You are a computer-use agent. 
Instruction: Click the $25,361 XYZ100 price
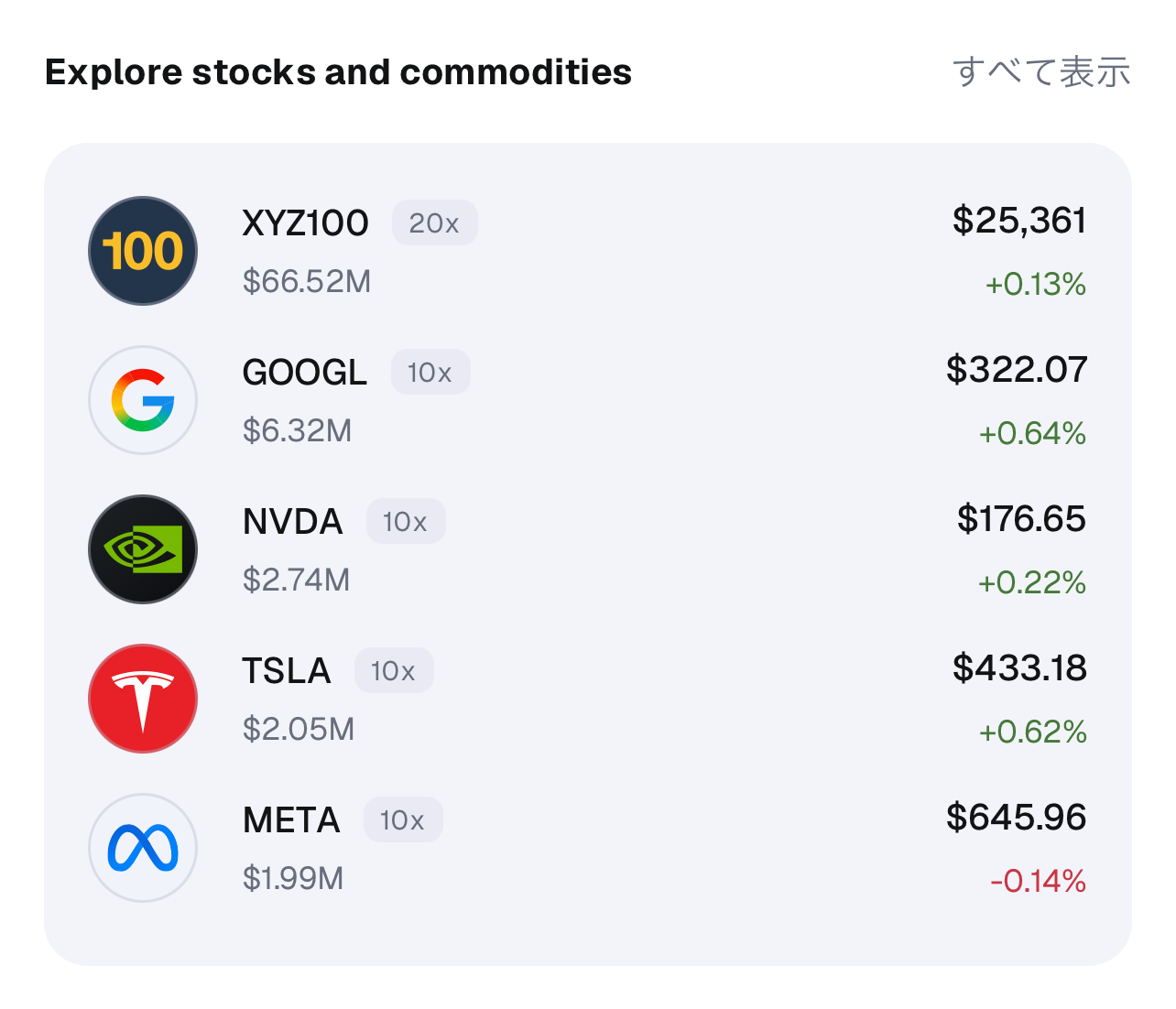(1019, 221)
